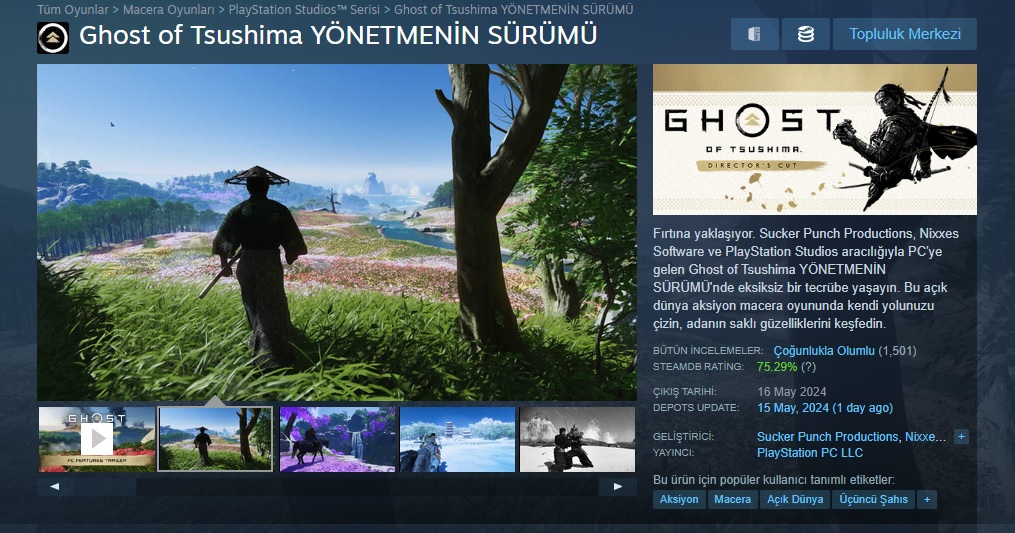Image resolution: width=1015 pixels, height=533 pixels.
Task: Click the SteamDB book icon button
Action: coord(754,34)
